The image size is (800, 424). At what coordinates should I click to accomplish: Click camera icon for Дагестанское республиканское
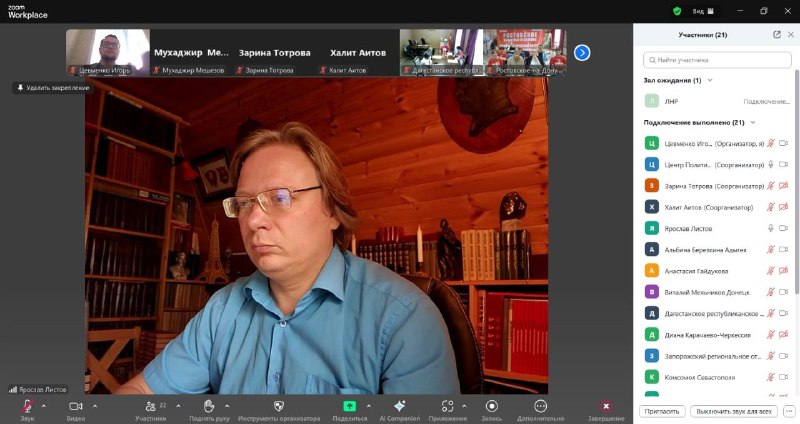pyautogui.click(x=784, y=313)
